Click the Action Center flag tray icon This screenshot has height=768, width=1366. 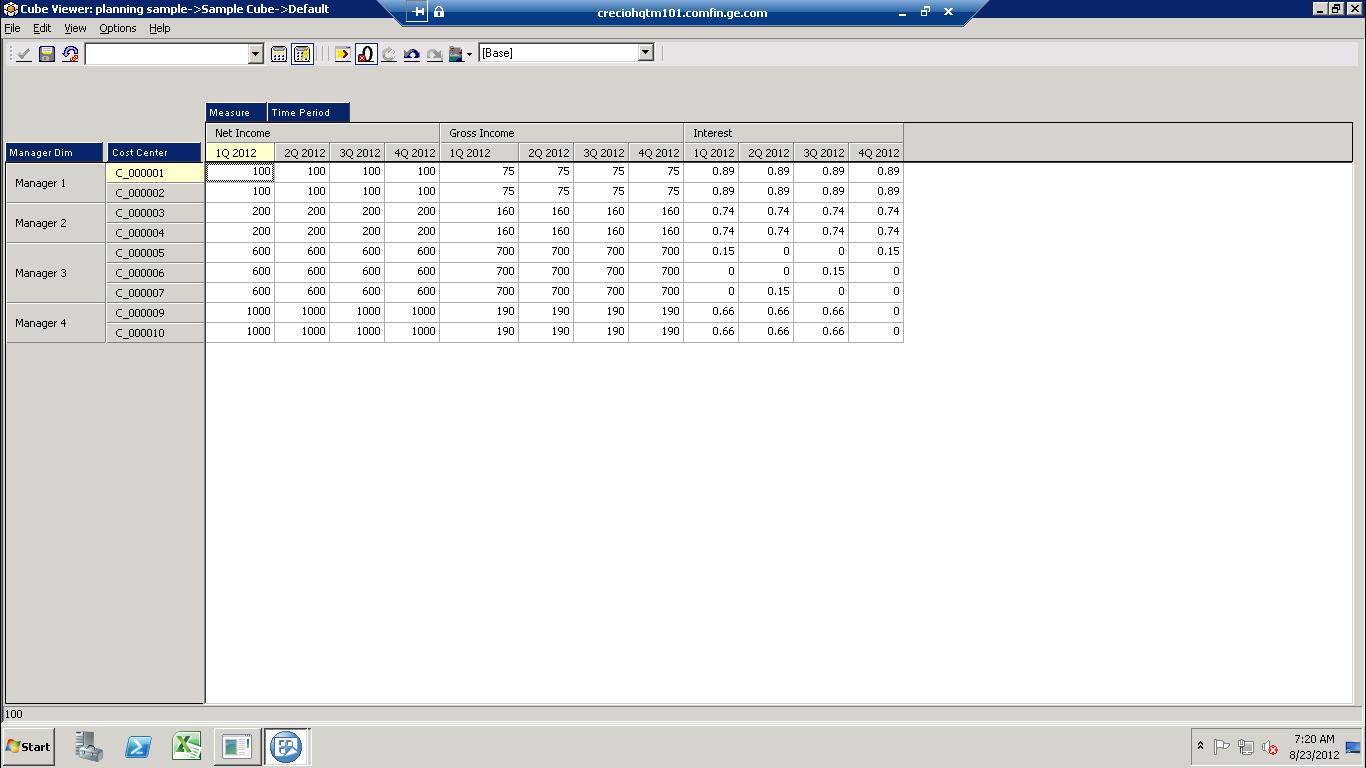1222,747
